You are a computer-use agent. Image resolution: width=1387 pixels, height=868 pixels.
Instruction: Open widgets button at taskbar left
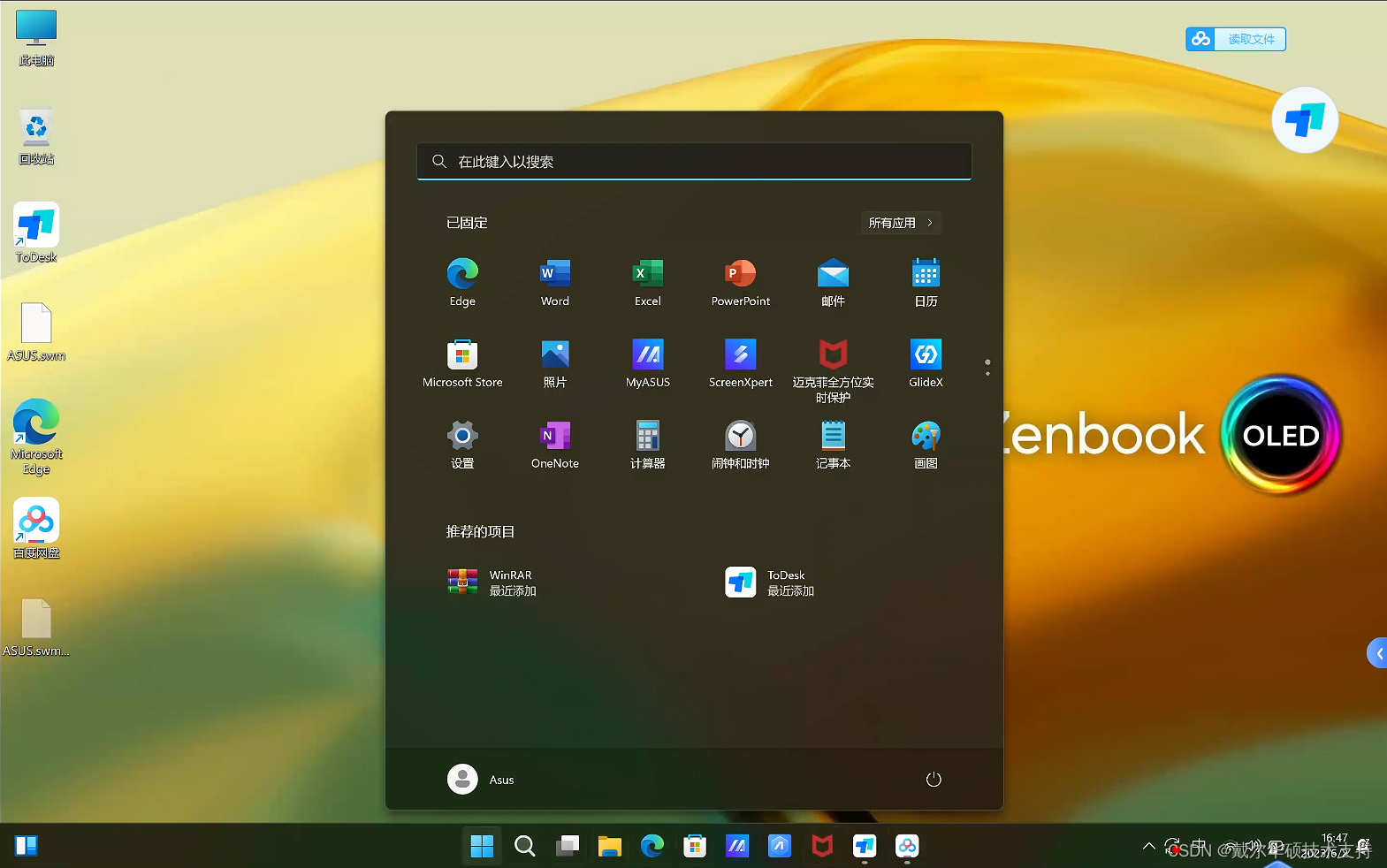tap(27, 846)
